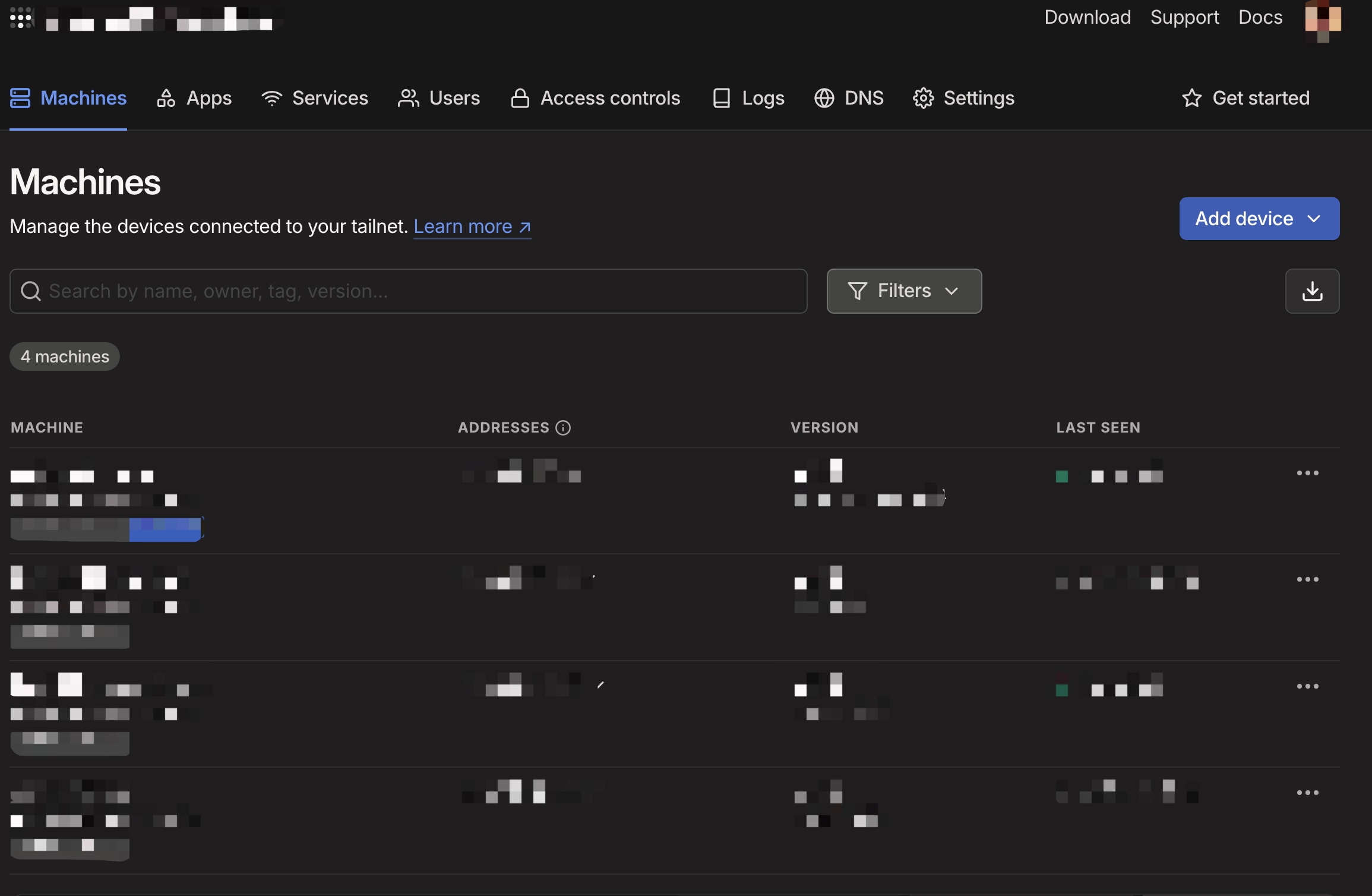
Task: Open second machine's three-dot menu
Action: pos(1307,579)
